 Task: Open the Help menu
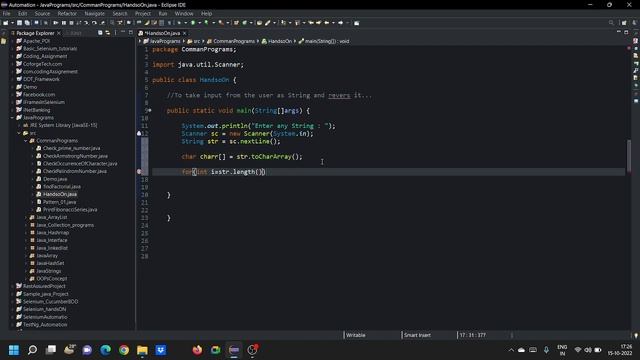207,13
